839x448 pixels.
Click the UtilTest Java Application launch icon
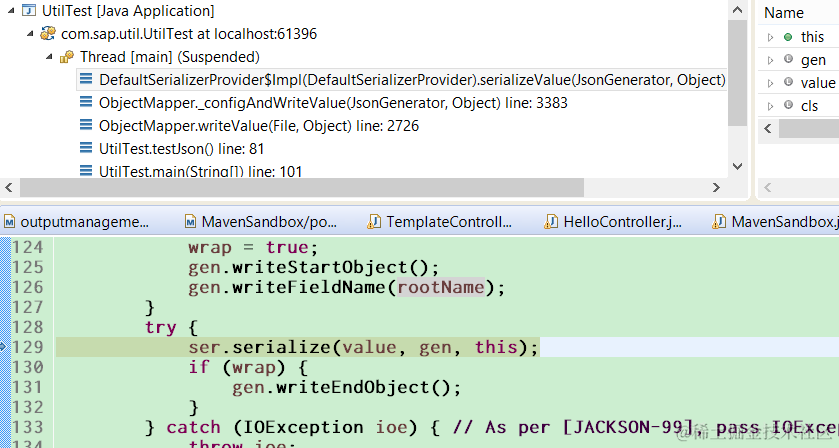point(29,11)
